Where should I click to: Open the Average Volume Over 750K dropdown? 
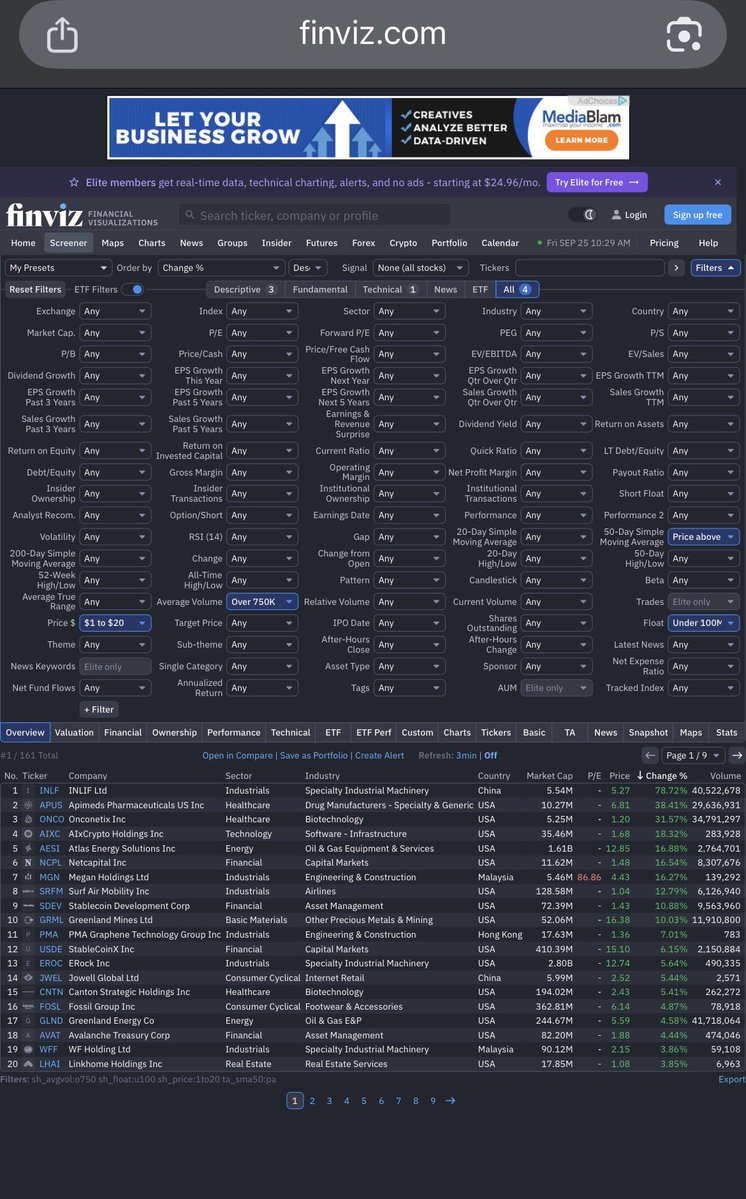(x=262, y=602)
